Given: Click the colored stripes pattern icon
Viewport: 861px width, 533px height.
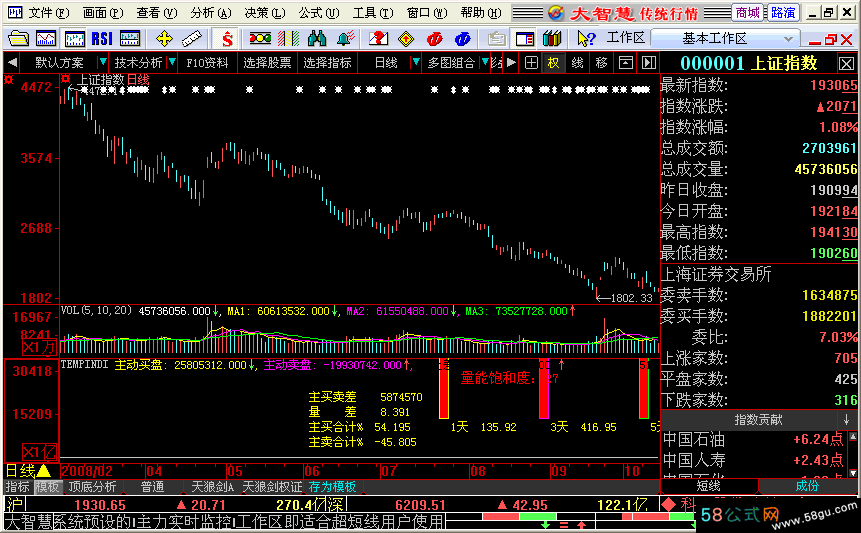Looking at the screenshot, I should (x=289, y=38).
